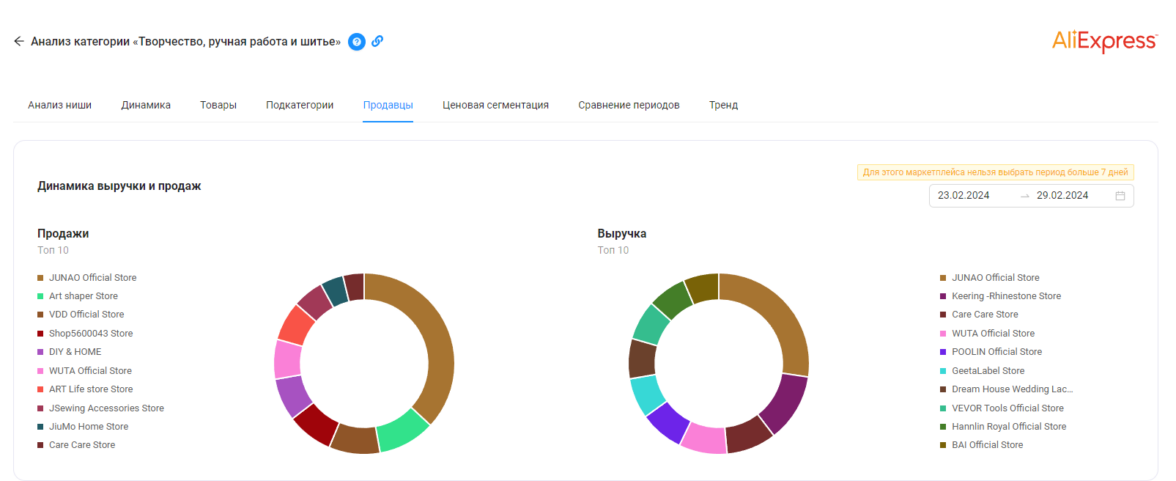The image size is (1176, 481).
Task: Click start date 23.02.2024 field
Action: point(964,196)
